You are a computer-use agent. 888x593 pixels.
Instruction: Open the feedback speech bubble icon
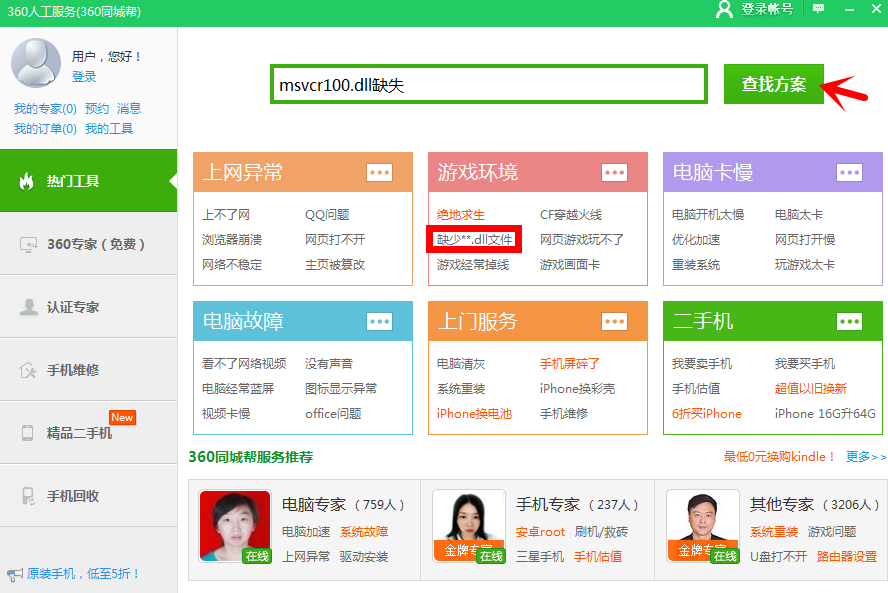[818, 8]
